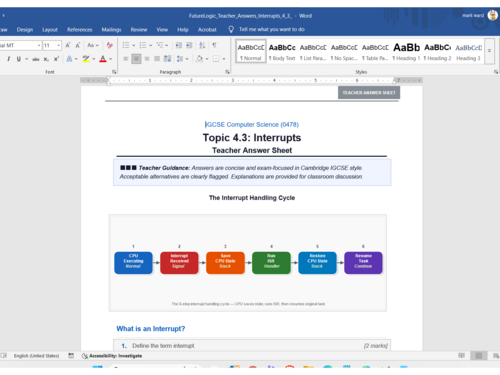This screenshot has width=500, height=375.
Task: Toggle underline formatting
Action: (x=19, y=59)
